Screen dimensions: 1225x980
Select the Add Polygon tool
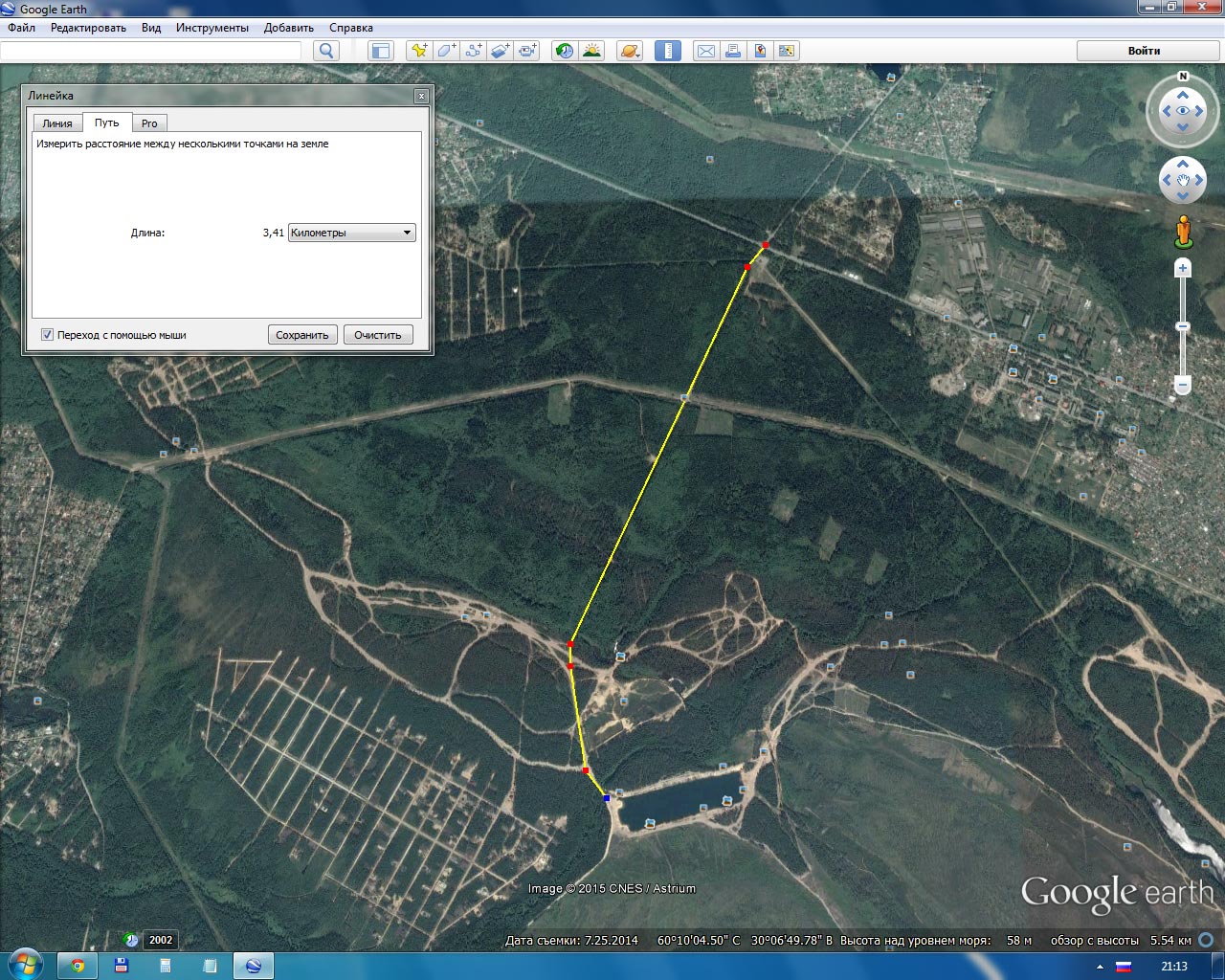[x=446, y=51]
